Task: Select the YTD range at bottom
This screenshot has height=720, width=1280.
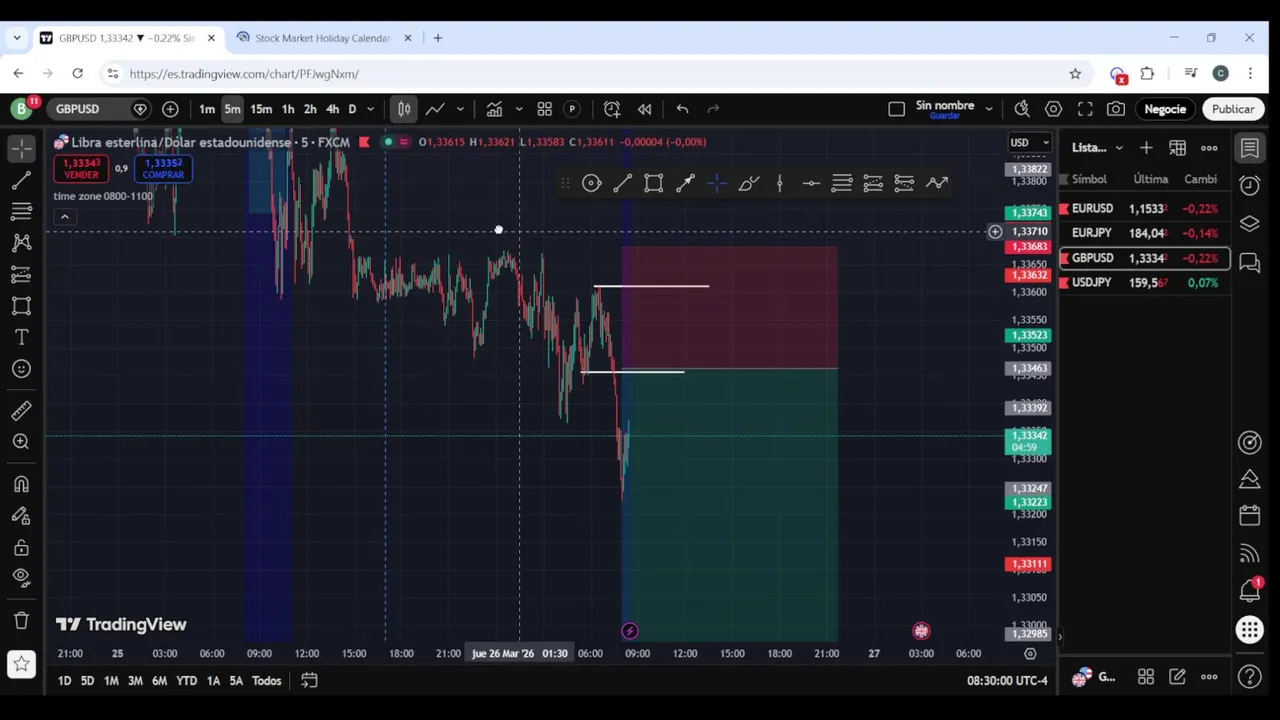Action: (x=186, y=681)
